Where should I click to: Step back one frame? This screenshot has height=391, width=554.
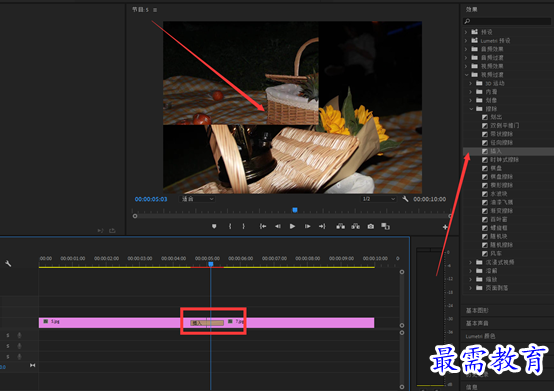(278, 226)
